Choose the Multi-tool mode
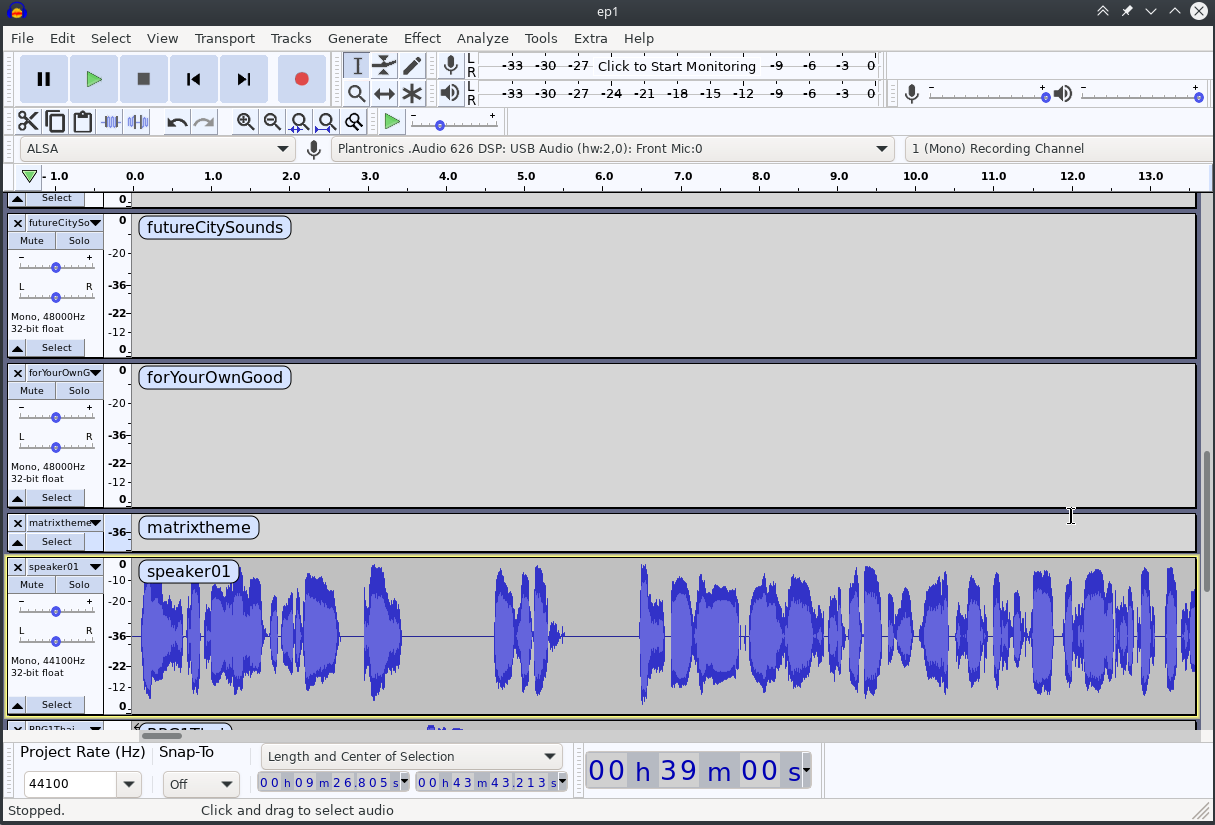The height and width of the screenshot is (825, 1215). (x=412, y=92)
